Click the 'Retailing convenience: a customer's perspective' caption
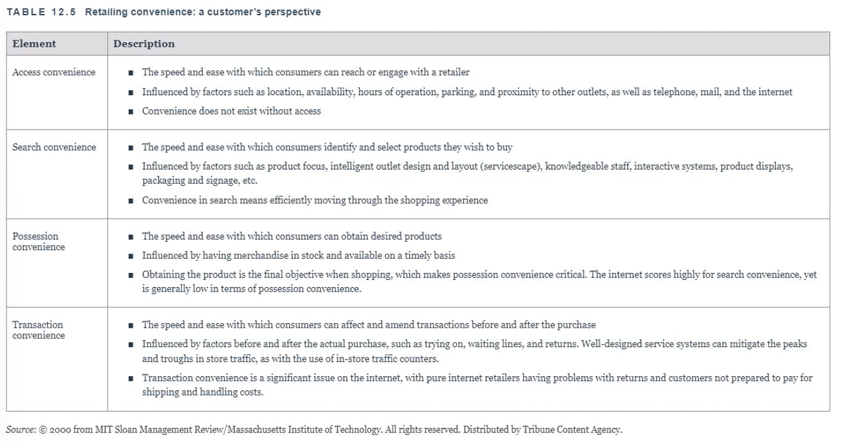Viewport: 842px width, 447px height. click(203, 12)
